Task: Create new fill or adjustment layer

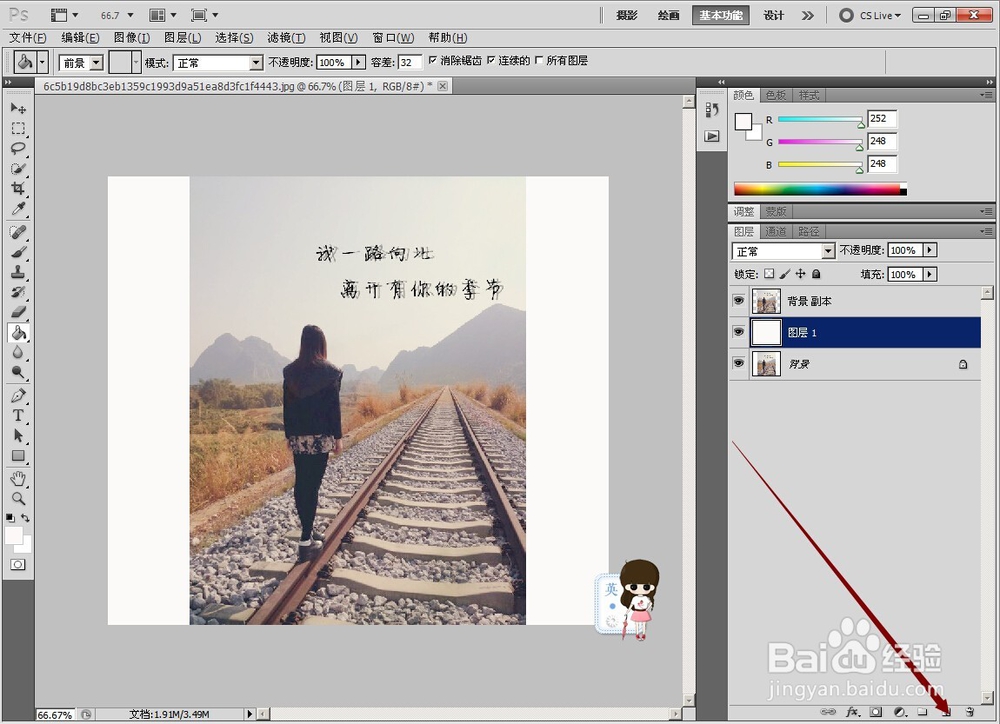Action: tap(899, 711)
